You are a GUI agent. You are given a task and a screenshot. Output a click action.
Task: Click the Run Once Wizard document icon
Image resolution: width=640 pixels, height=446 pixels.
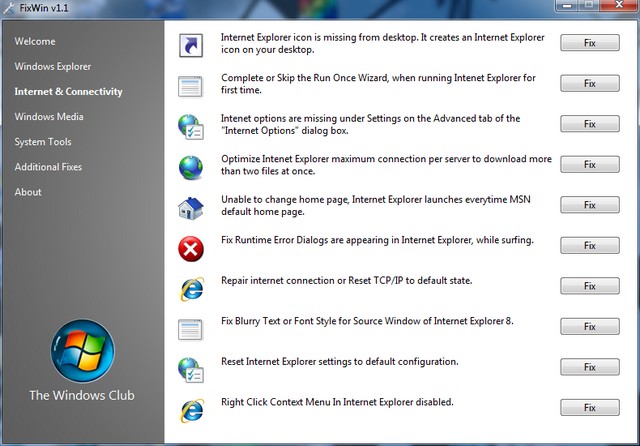(x=190, y=86)
